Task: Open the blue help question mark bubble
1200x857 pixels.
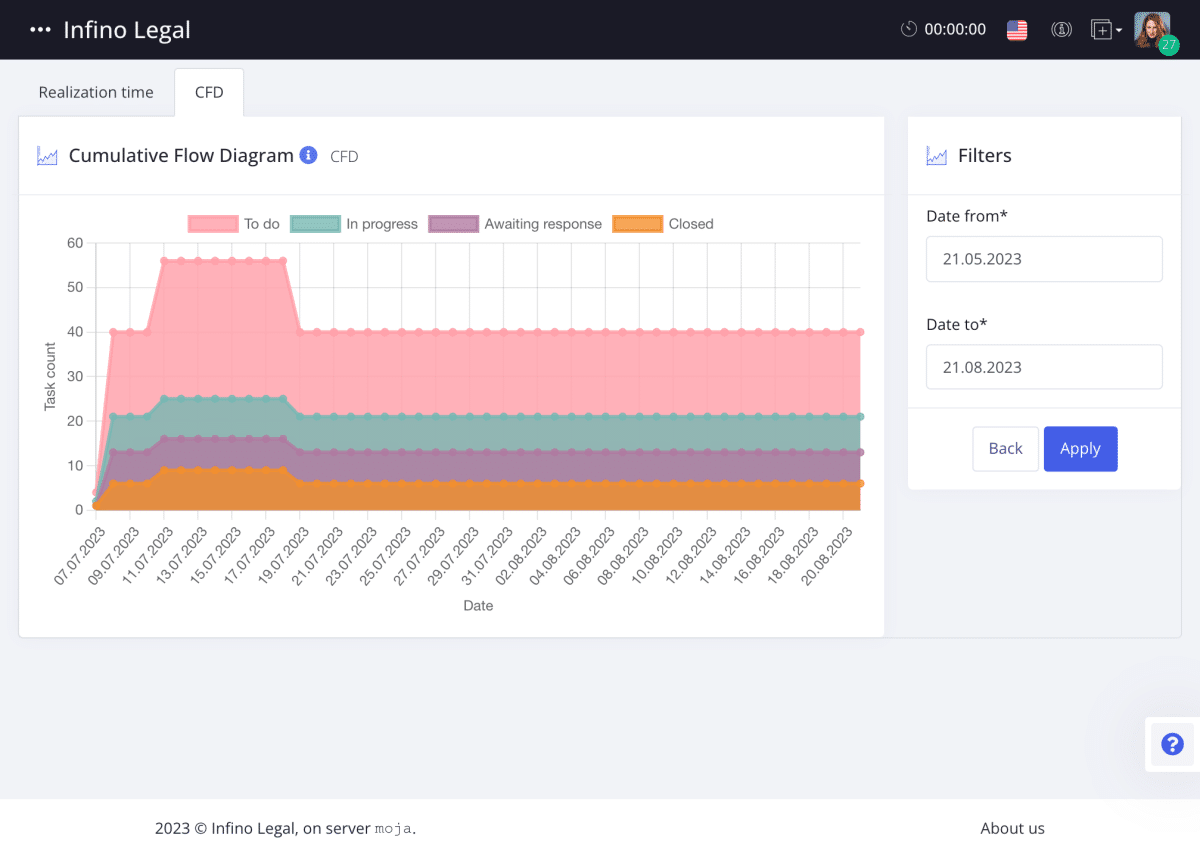Action: point(1171,744)
